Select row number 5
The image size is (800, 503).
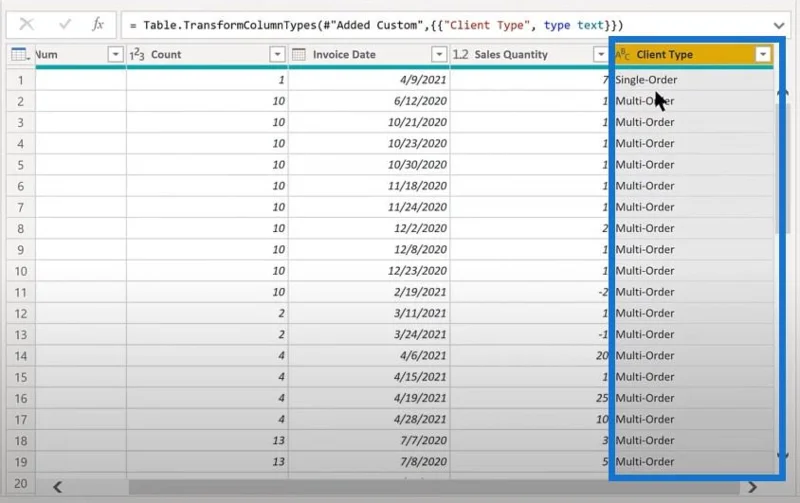coord(21,165)
